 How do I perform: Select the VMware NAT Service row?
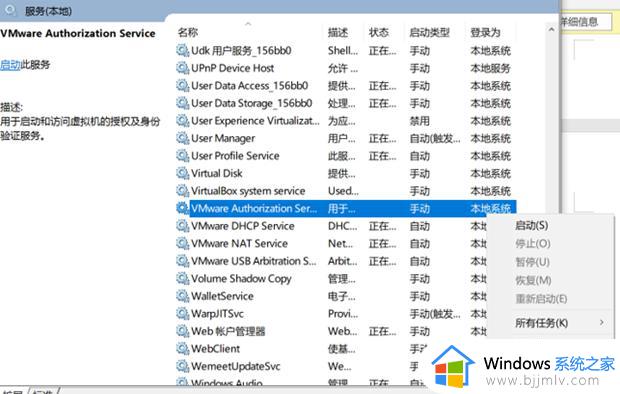pyautogui.click(x=239, y=243)
